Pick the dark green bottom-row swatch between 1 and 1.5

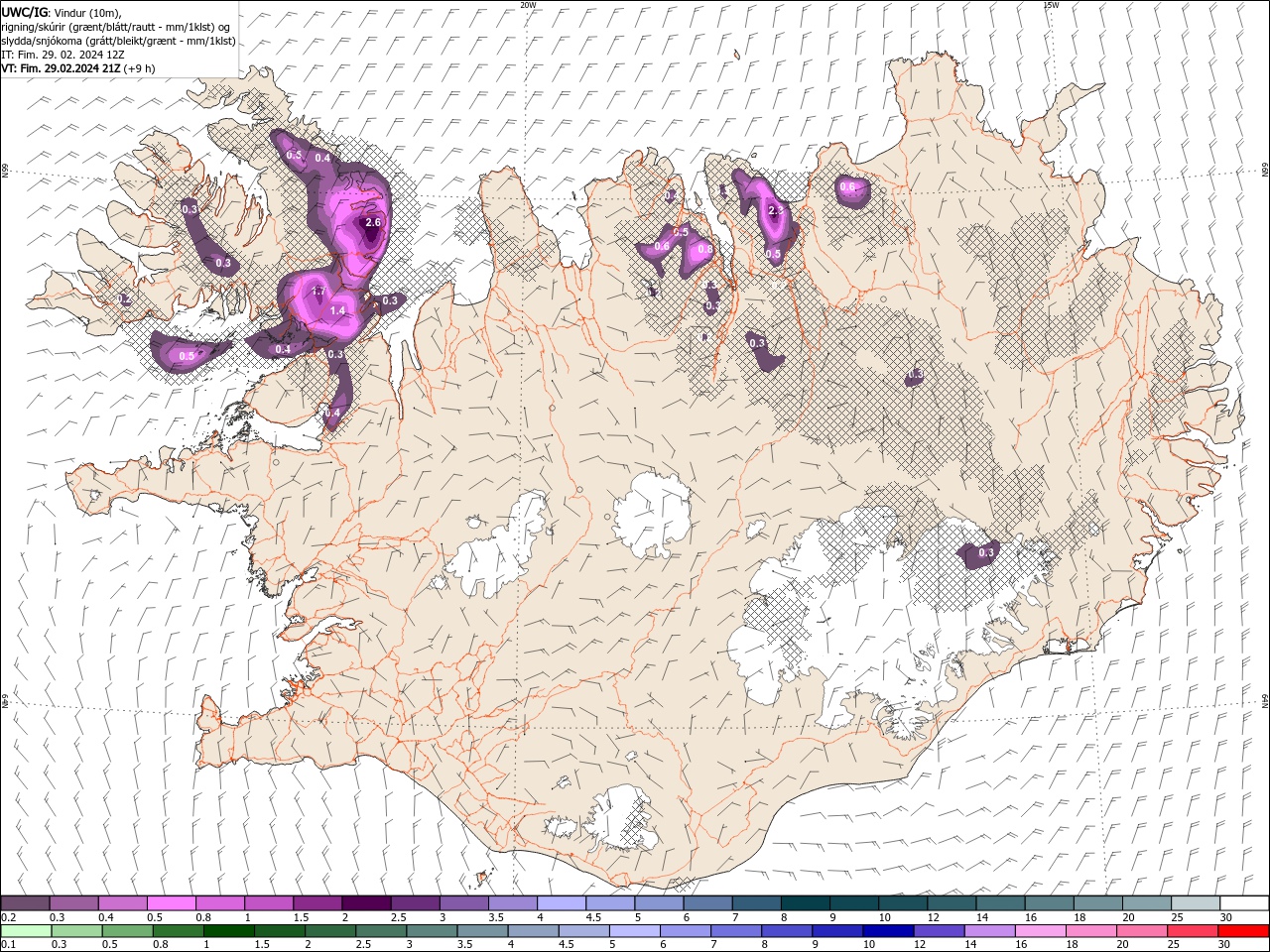click(x=228, y=931)
